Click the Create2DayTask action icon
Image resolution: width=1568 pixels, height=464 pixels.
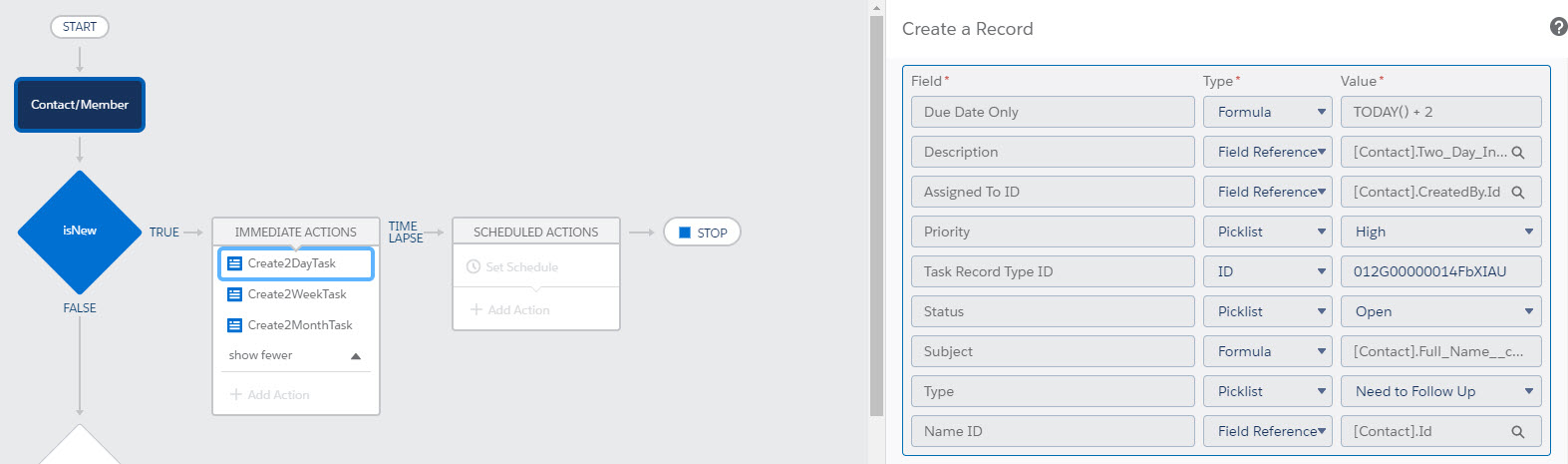pyautogui.click(x=234, y=263)
